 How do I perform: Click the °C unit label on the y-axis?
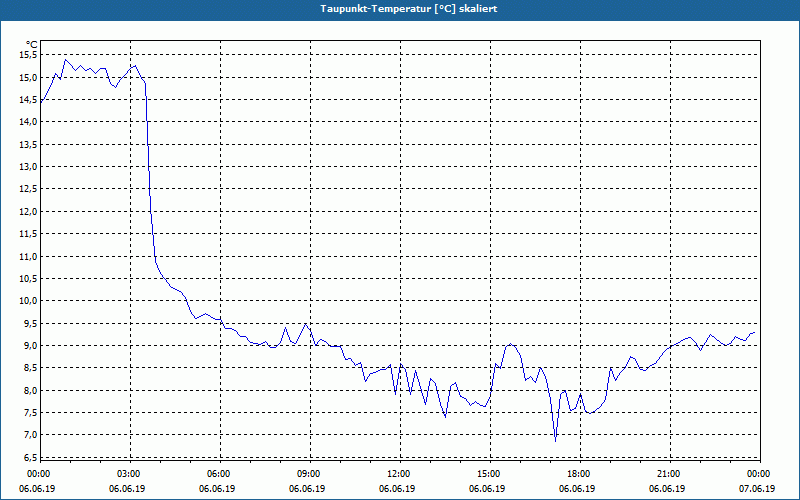point(31,45)
